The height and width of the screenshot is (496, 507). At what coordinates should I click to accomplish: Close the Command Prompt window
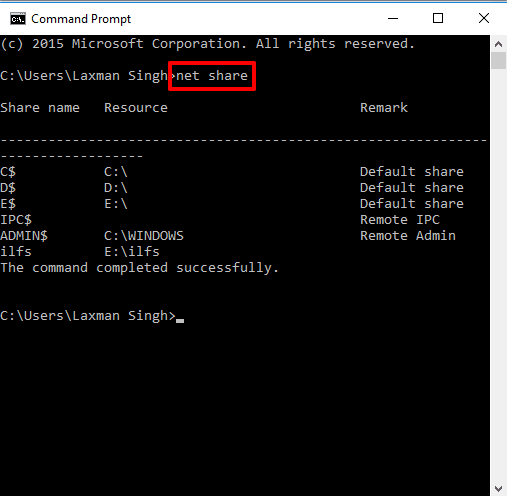coord(484,18)
